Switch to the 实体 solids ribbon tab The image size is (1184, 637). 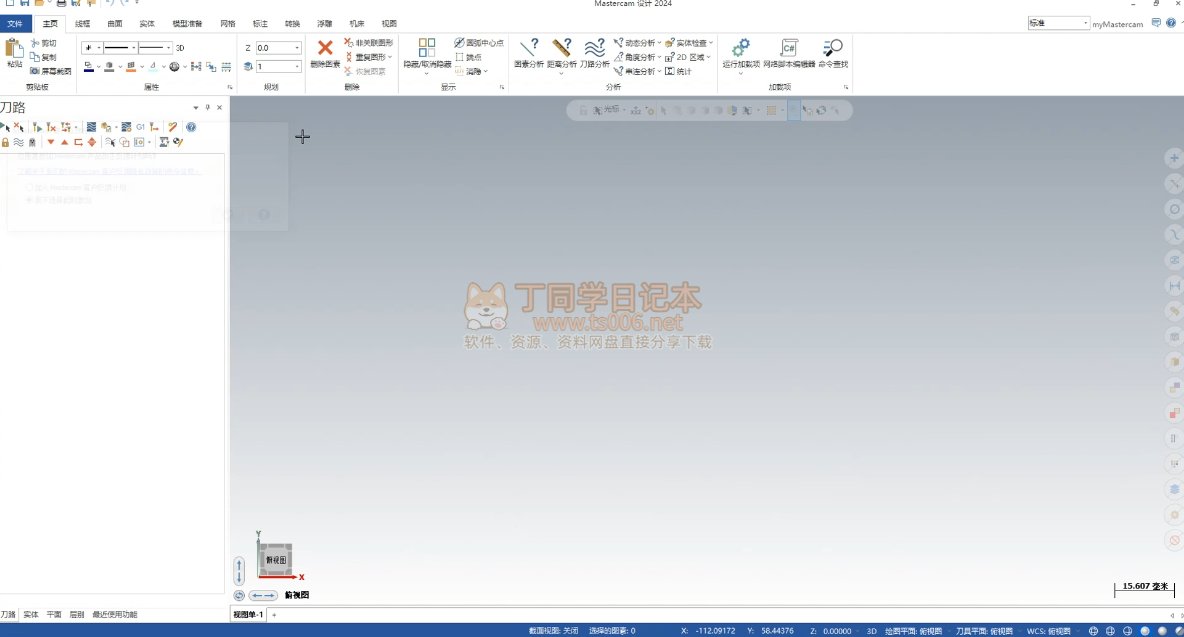[147, 23]
